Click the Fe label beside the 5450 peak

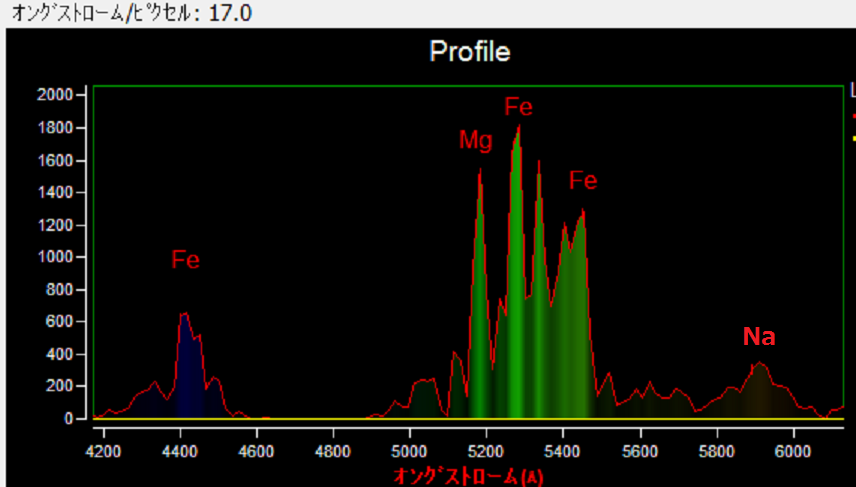pos(583,180)
